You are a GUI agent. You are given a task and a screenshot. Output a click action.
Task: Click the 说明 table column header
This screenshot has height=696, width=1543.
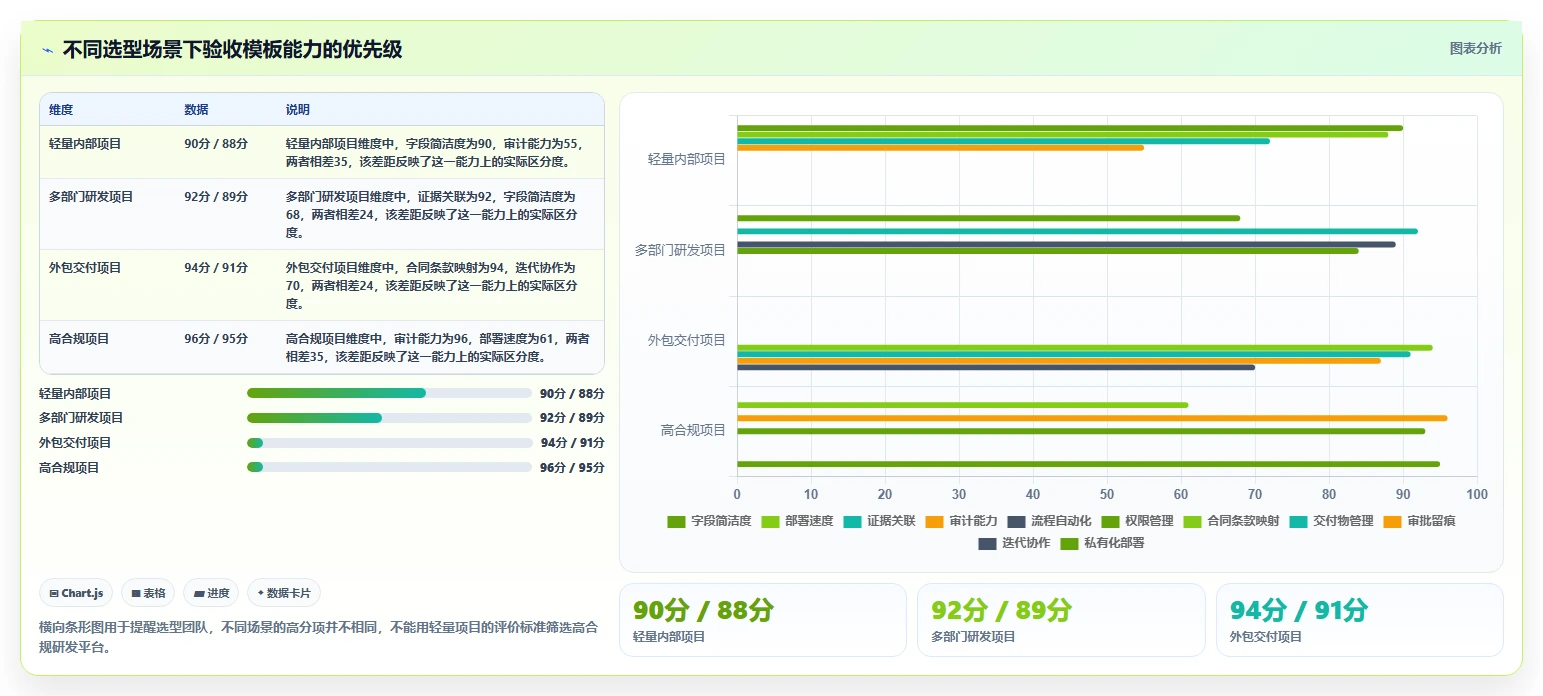298,110
